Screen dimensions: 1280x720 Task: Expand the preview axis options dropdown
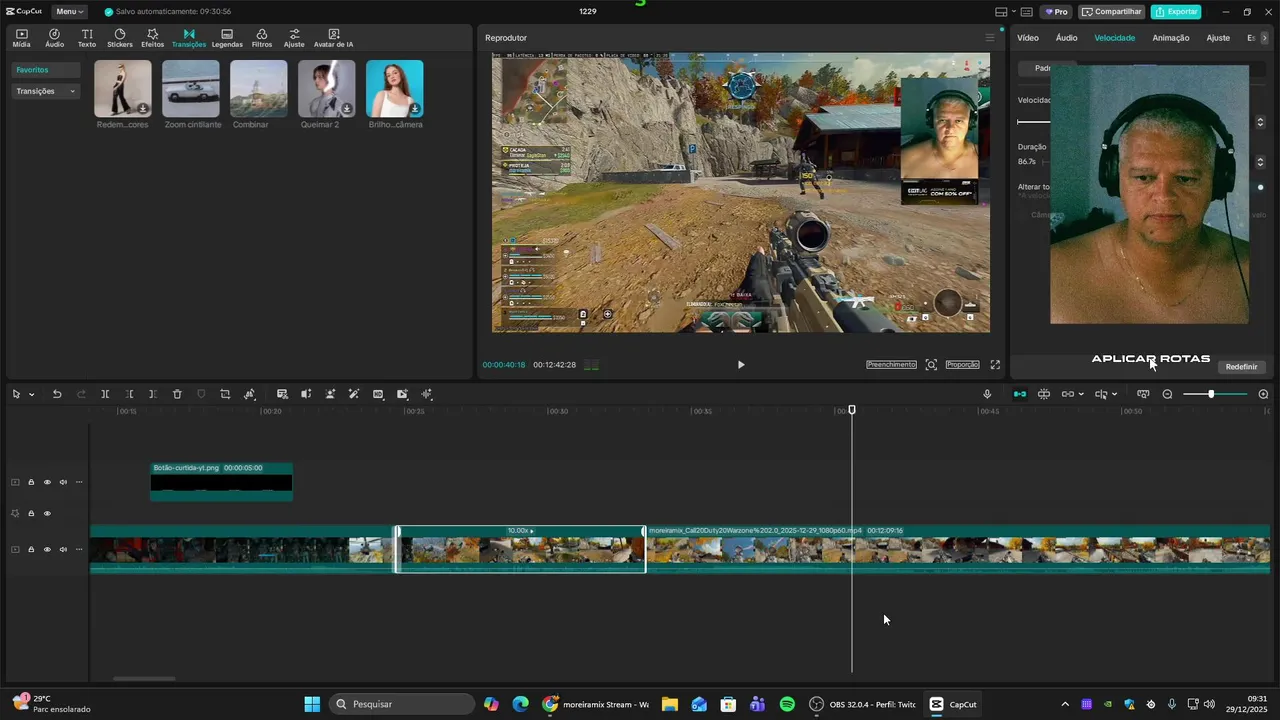1114,394
